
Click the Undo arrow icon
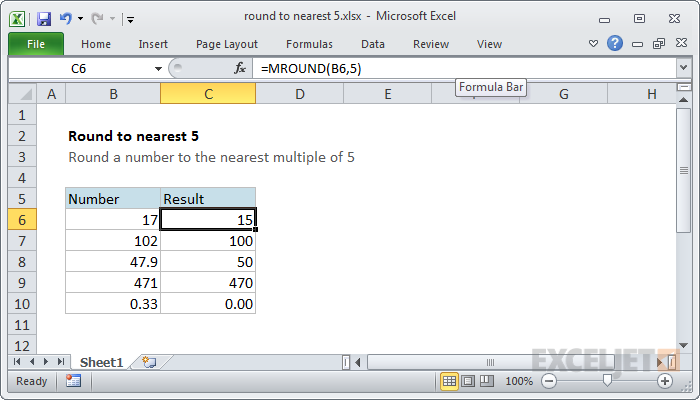pyautogui.click(x=66, y=18)
